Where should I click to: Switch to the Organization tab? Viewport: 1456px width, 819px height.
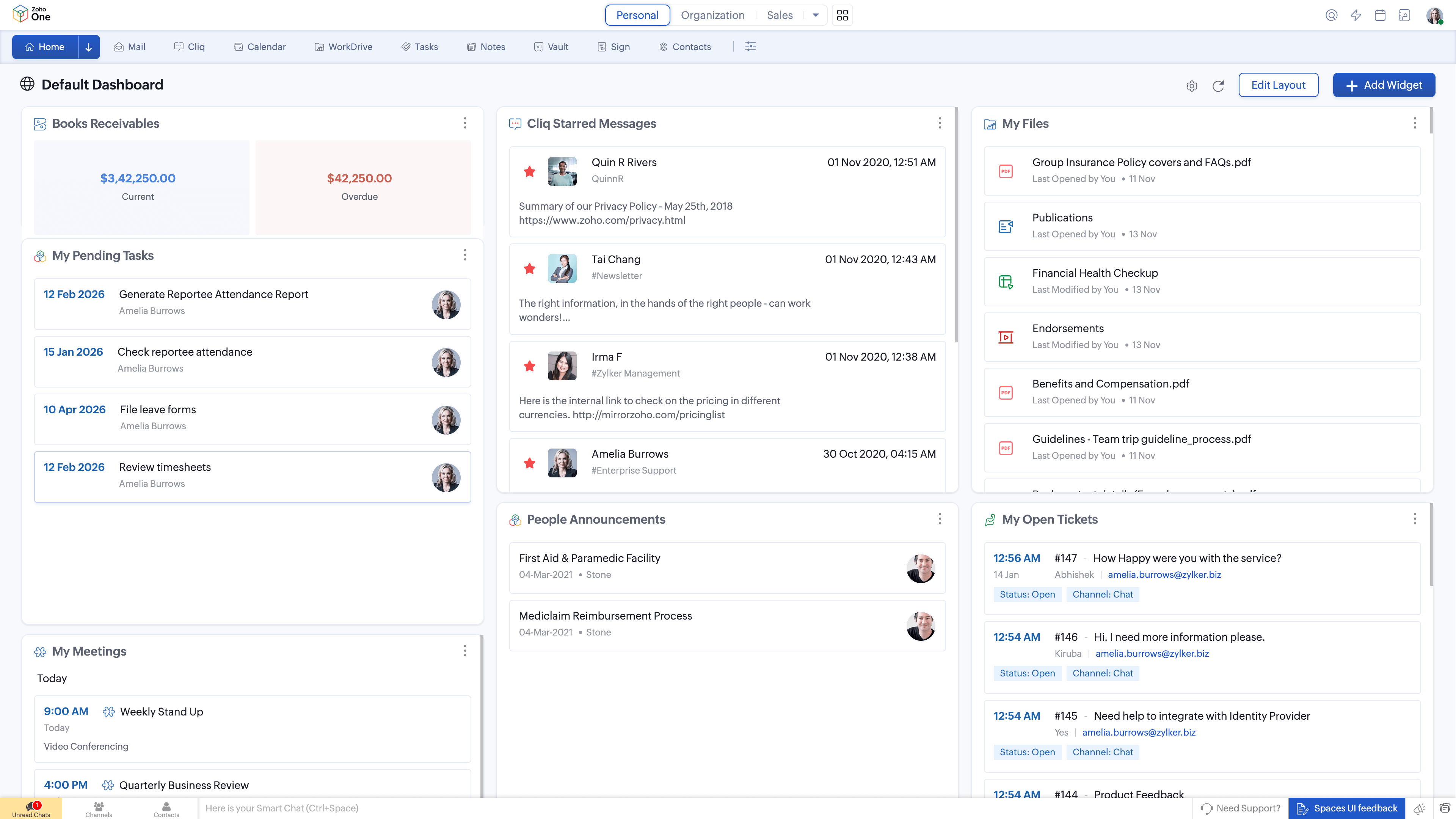coord(712,15)
